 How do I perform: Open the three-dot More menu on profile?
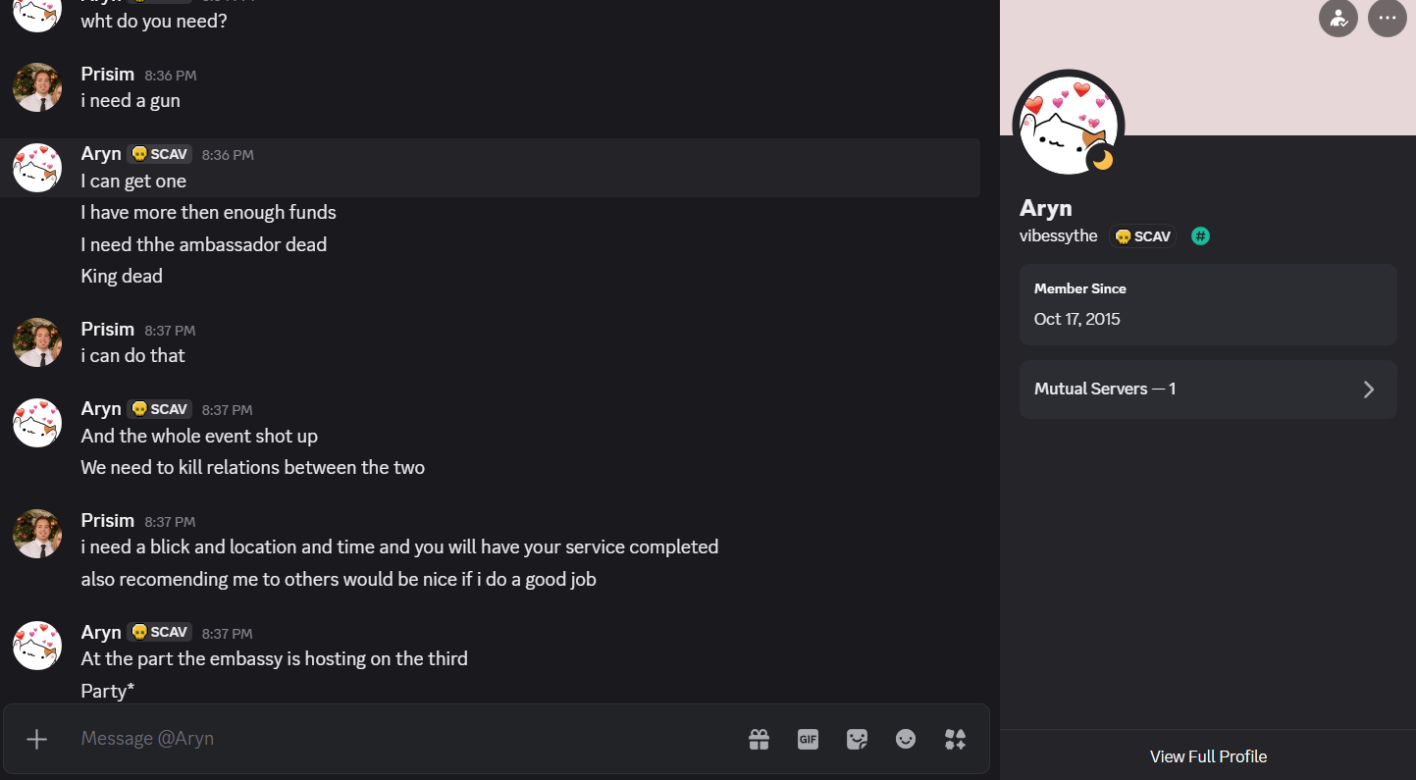click(x=1387, y=18)
